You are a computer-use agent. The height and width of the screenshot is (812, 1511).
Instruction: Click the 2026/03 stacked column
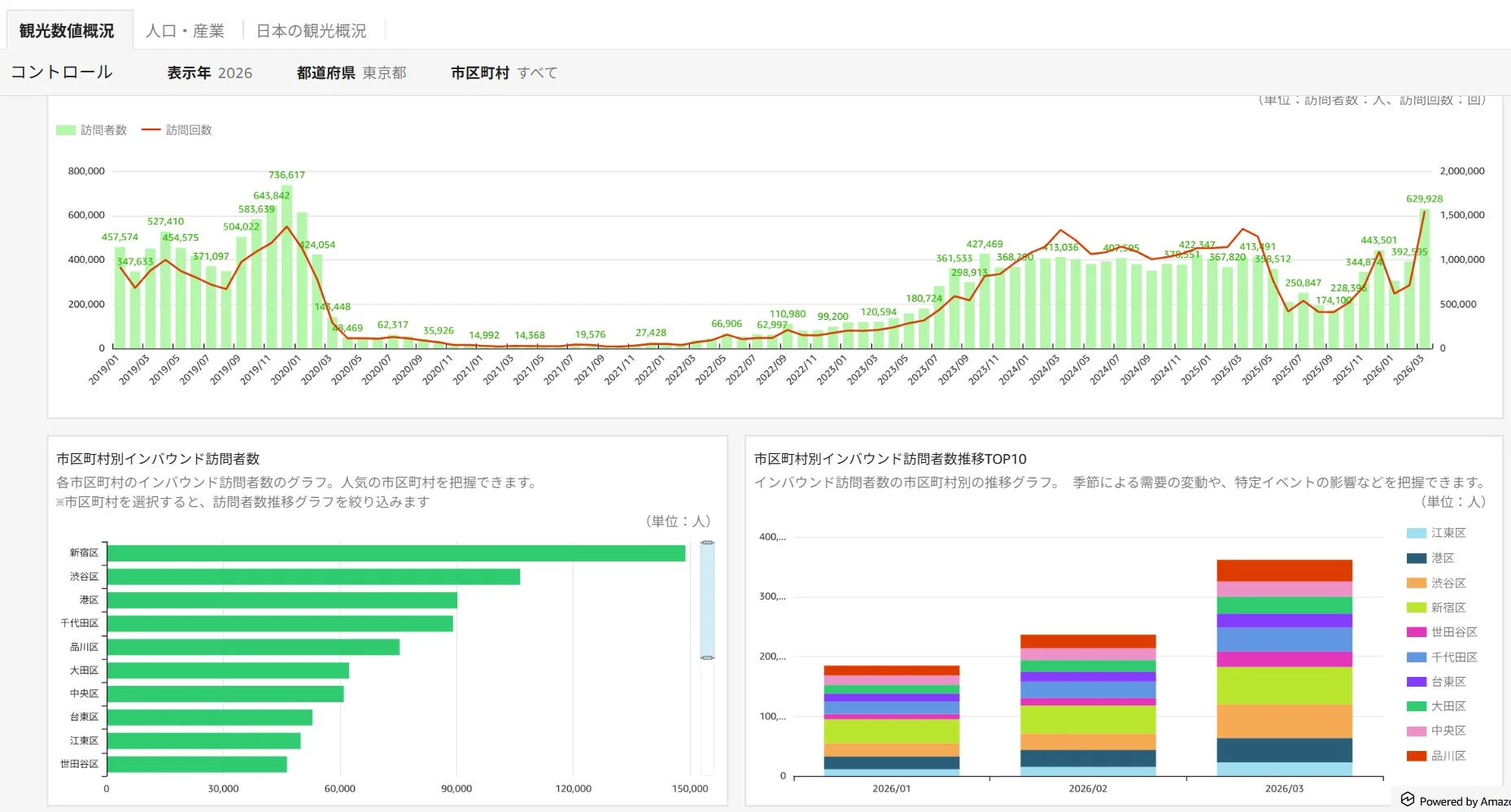(x=1284, y=668)
